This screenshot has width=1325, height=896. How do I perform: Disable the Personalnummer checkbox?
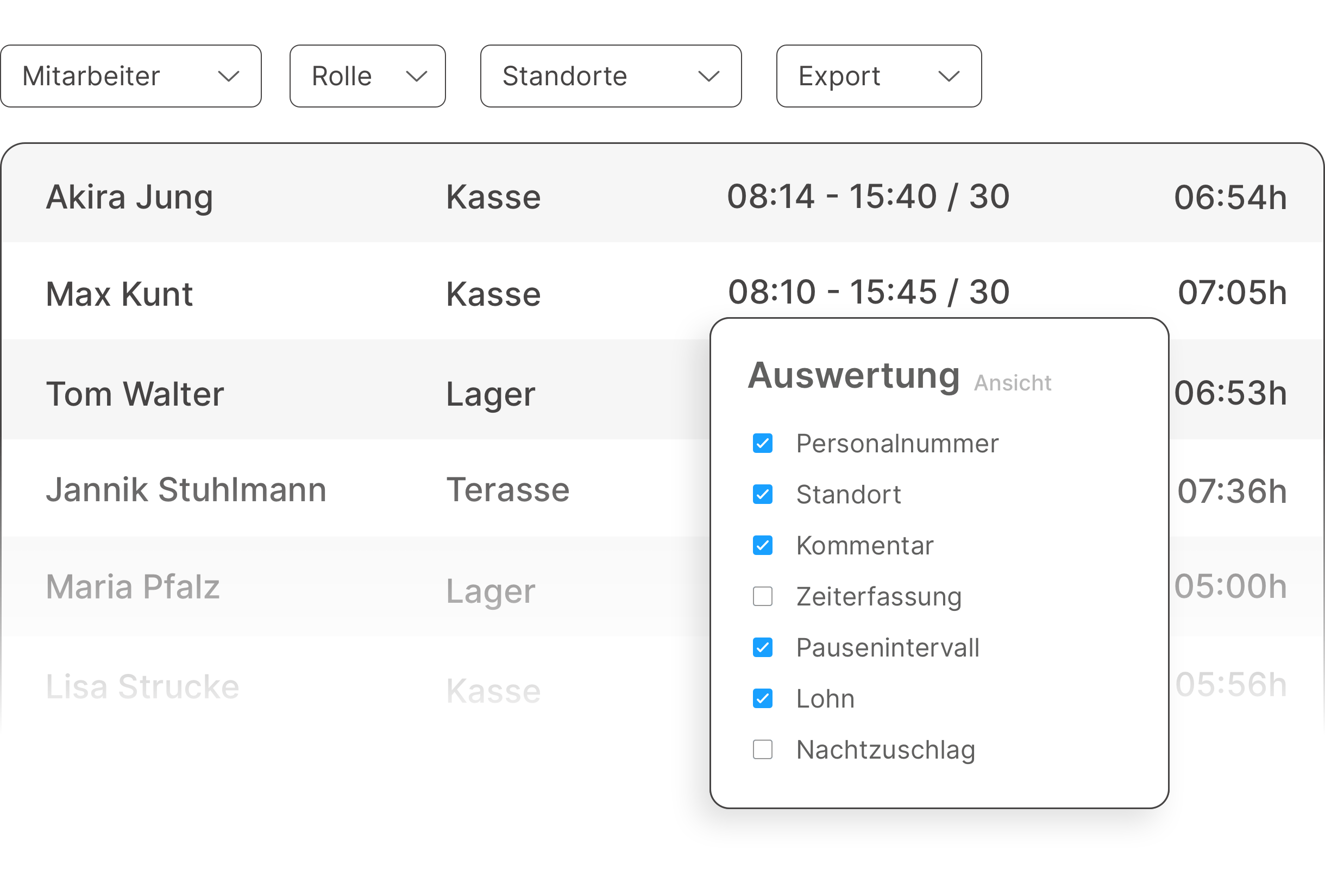pyautogui.click(x=762, y=444)
